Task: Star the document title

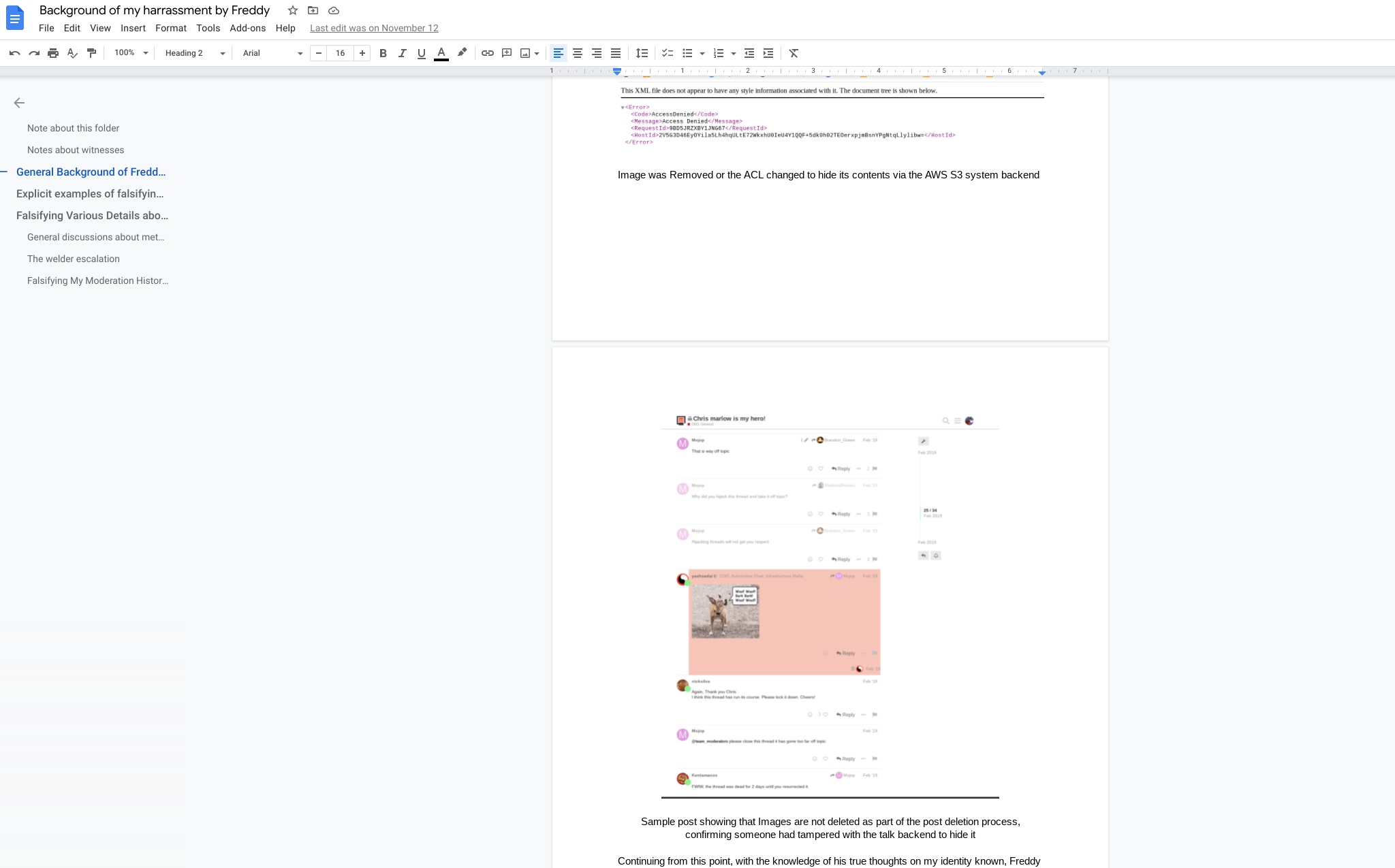Action: pyautogui.click(x=293, y=10)
